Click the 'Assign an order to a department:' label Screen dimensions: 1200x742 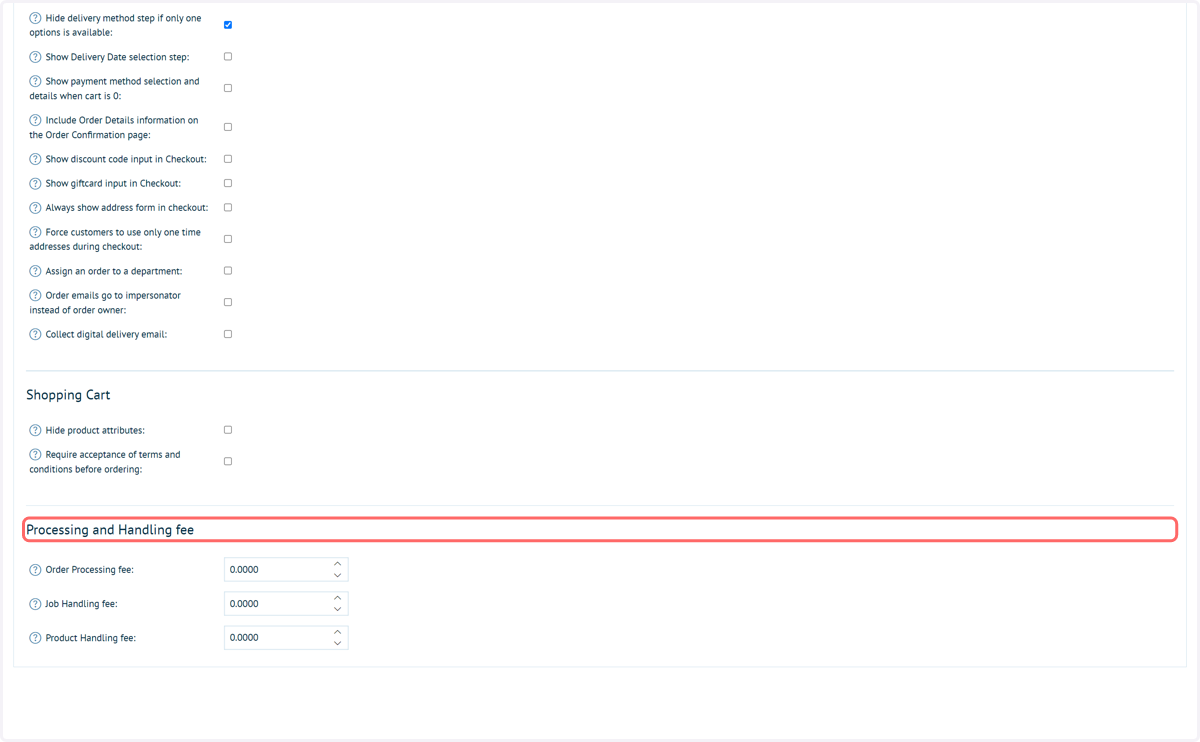tap(114, 271)
